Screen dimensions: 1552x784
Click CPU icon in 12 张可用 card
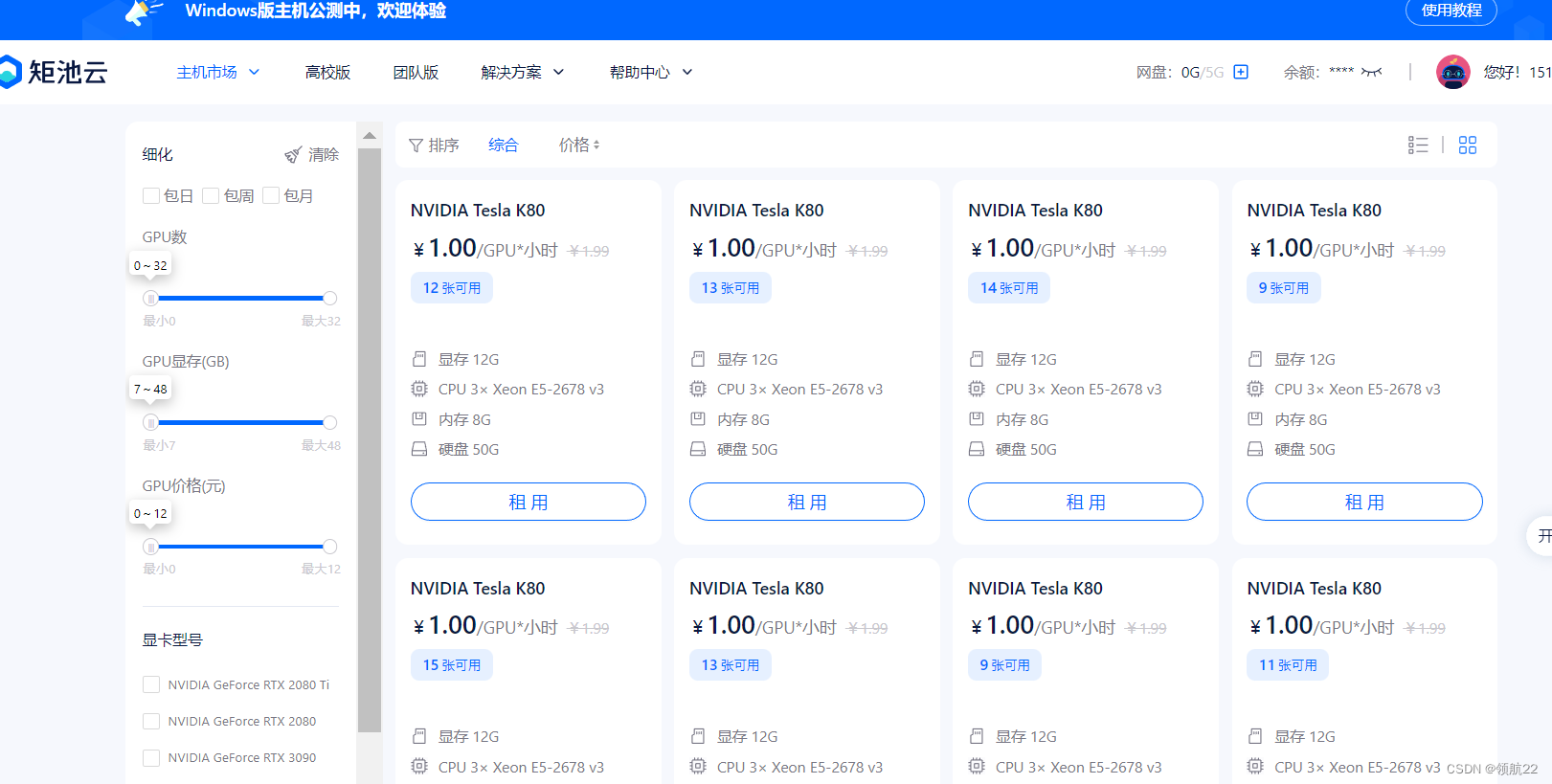(x=419, y=389)
